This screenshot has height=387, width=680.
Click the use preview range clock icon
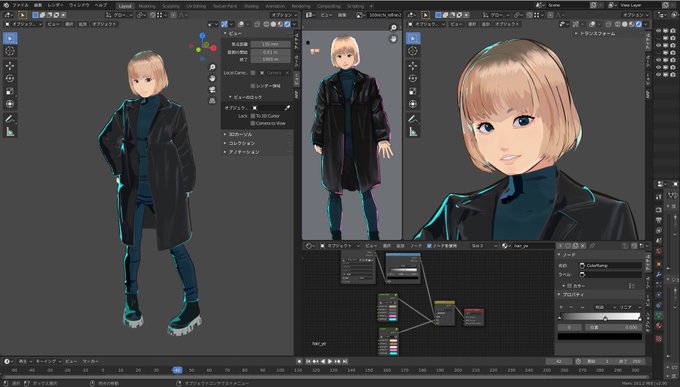tap(578, 361)
